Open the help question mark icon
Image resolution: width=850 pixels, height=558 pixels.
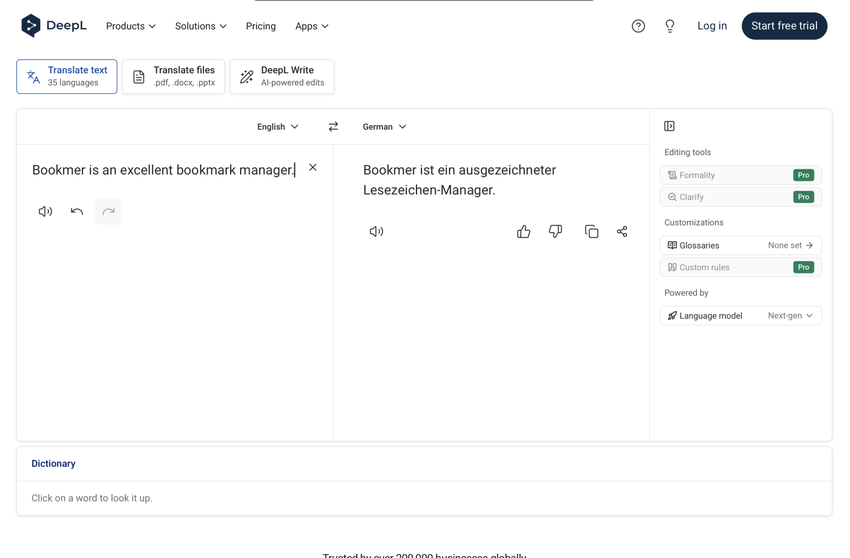[638, 26]
